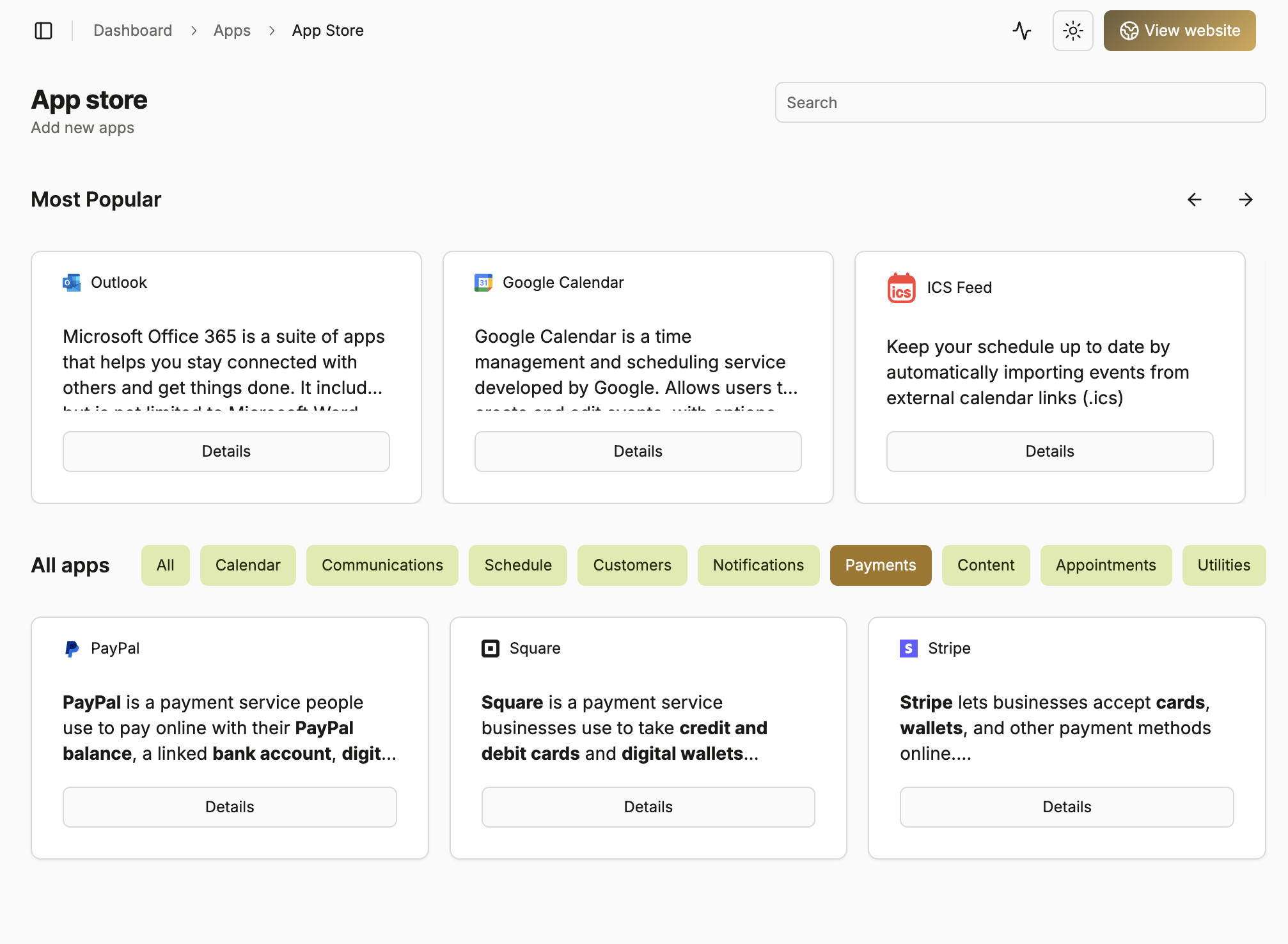Click the 'Stripe lets businesses accept cards' text
Image resolution: width=1288 pixels, height=944 pixels.
tap(1055, 728)
